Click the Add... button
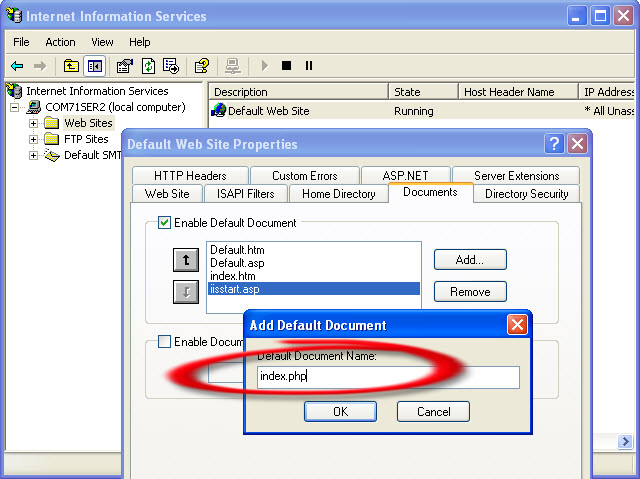This screenshot has height=479, width=640. (x=470, y=259)
